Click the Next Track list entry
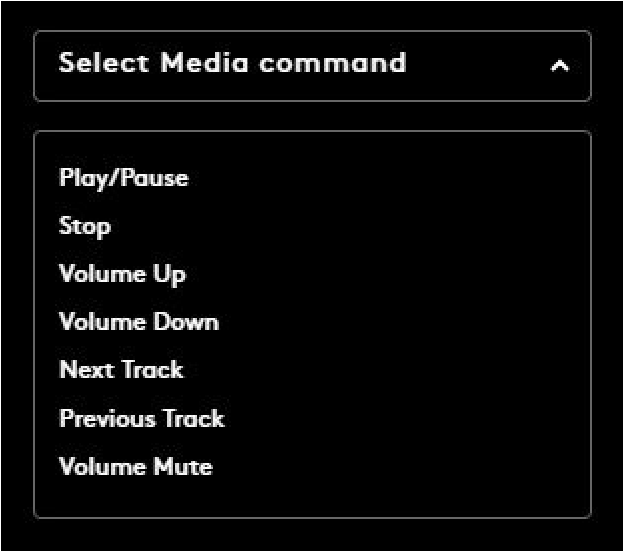This screenshot has height=551, width=623. (121, 370)
